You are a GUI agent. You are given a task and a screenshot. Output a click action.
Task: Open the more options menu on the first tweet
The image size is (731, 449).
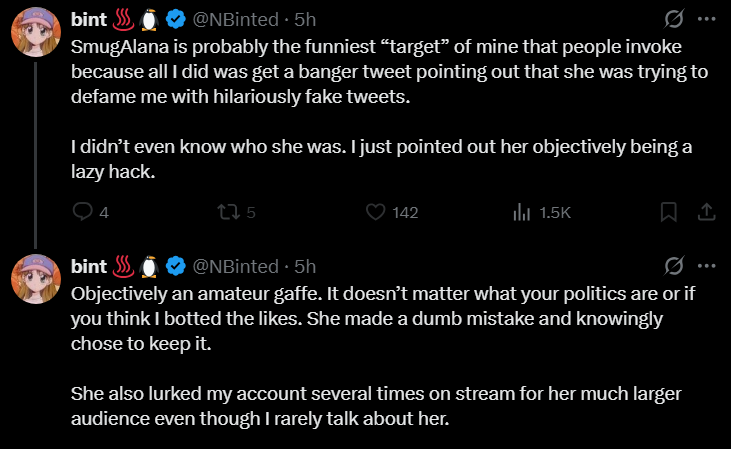tap(706, 20)
